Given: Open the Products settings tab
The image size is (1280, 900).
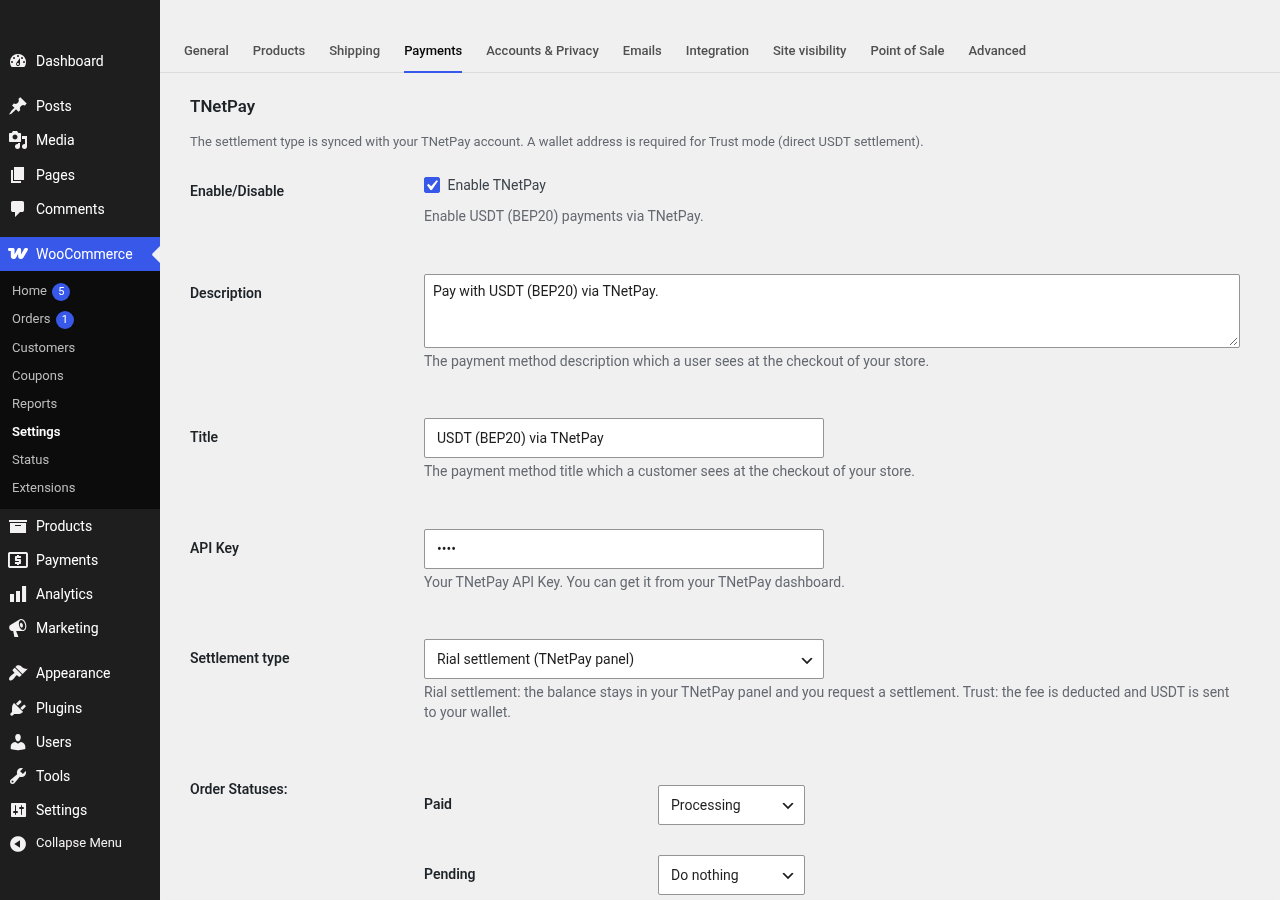Looking at the screenshot, I should tap(279, 51).
